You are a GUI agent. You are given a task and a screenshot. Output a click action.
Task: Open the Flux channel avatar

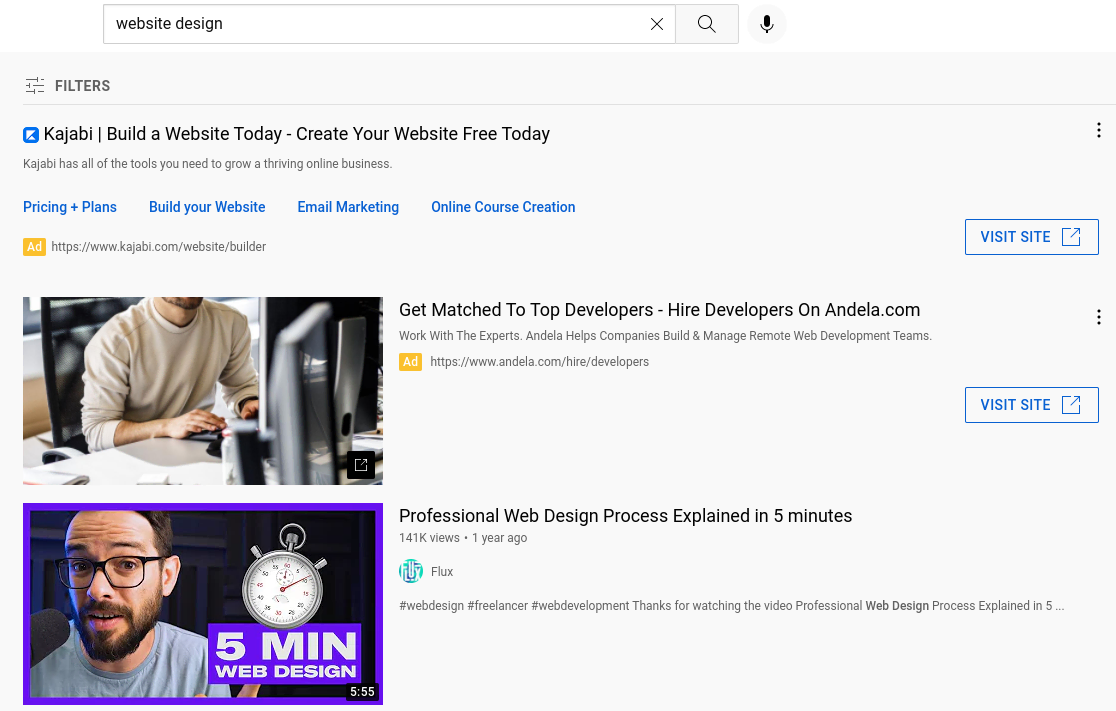pos(411,572)
